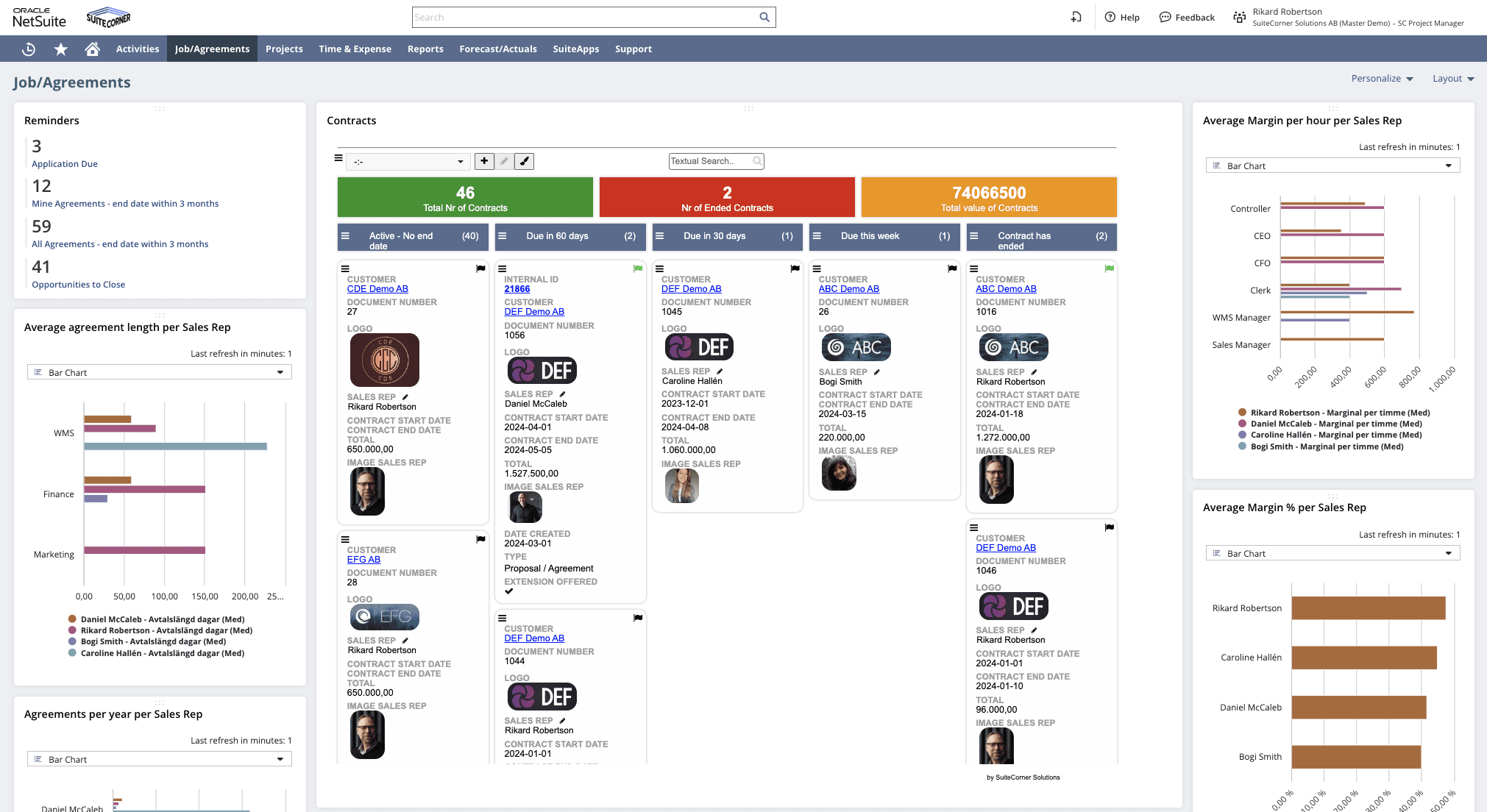
Task: Click the search magnifier in global search bar
Action: click(x=764, y=17)
